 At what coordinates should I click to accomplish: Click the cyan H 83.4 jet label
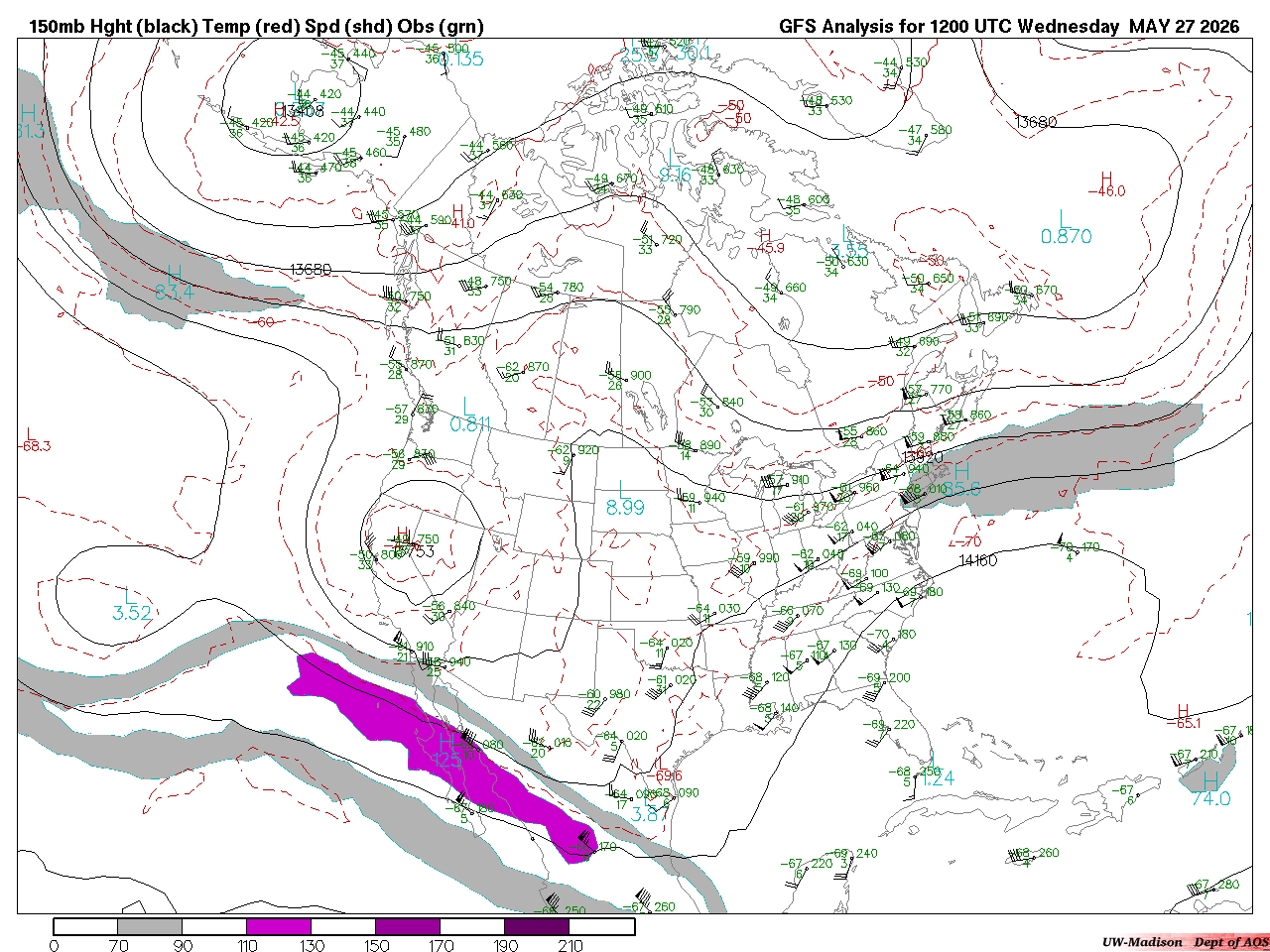(x=175, y=283)
